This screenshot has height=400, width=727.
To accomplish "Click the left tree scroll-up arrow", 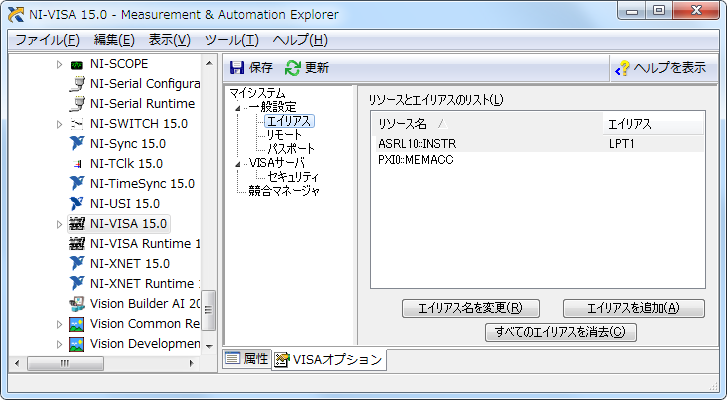I will click(209, 63).
